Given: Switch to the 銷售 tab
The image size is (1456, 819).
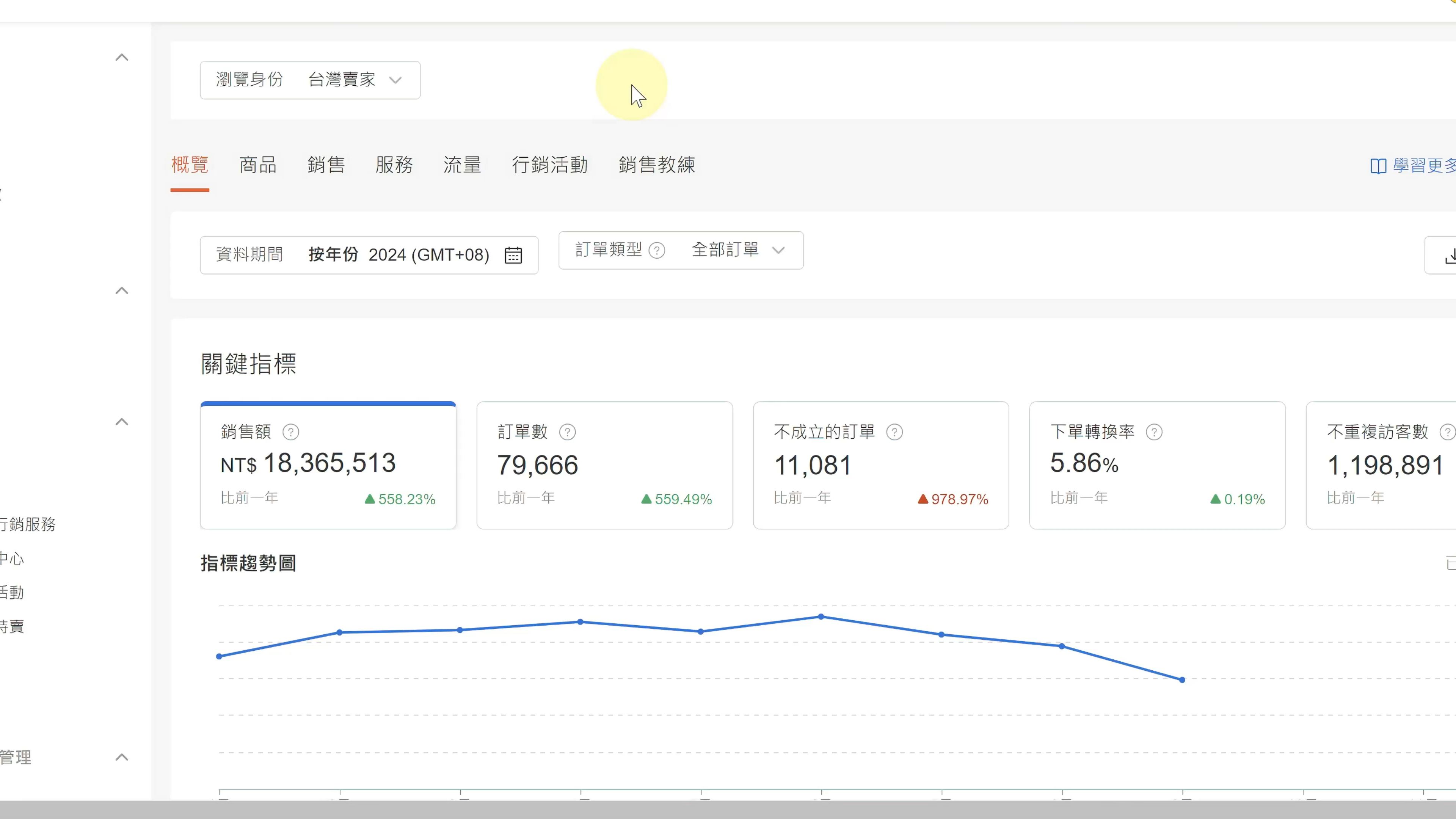Looking at the screenshot, I should [326, 165].
